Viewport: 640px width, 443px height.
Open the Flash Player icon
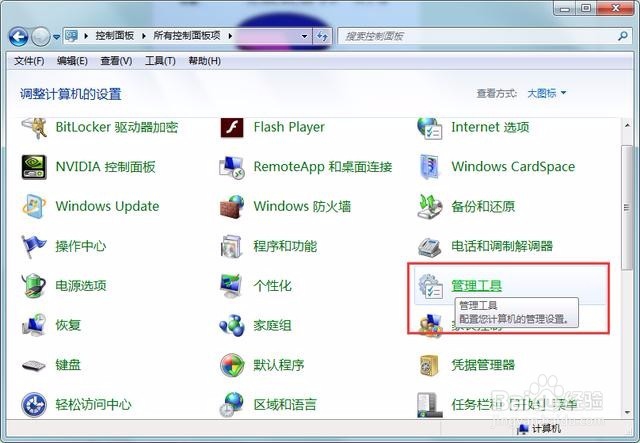point(232,127)
